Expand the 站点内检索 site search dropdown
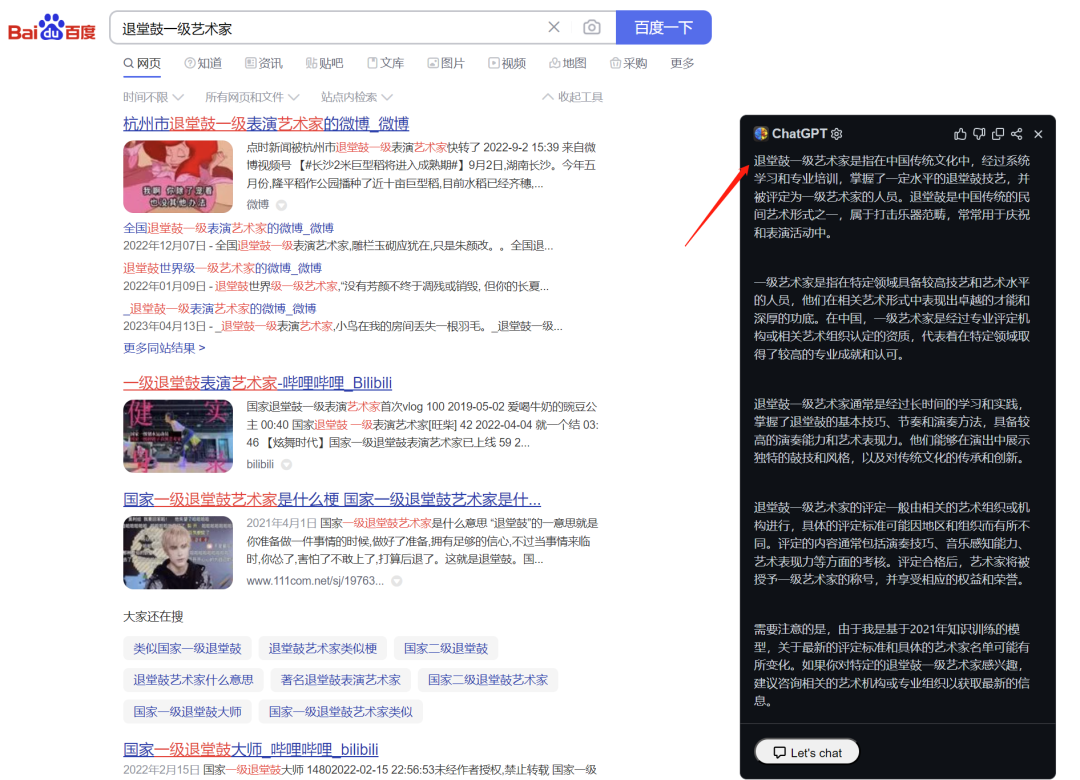 click(x=356, y=97)
